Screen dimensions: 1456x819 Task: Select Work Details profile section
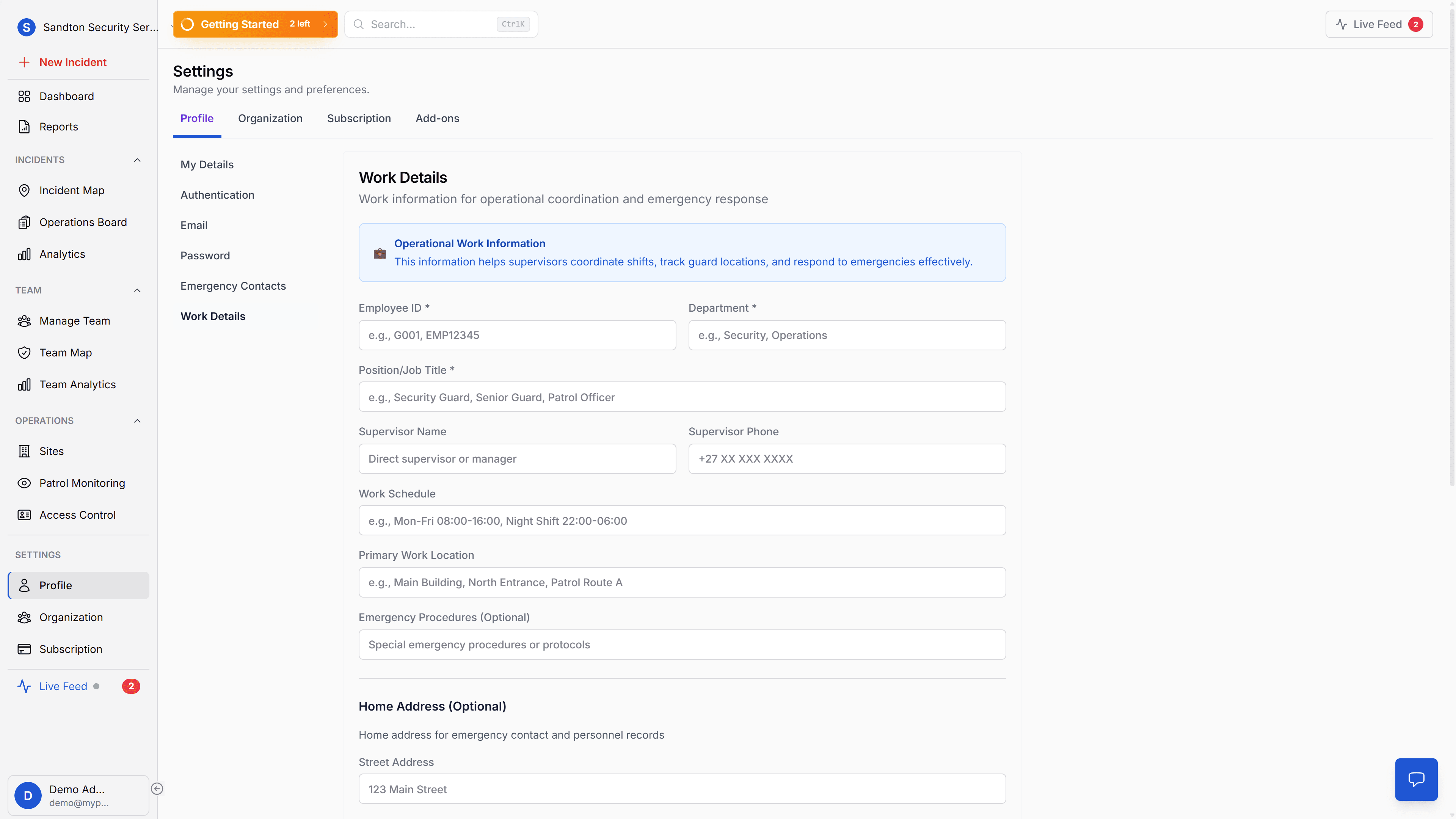point(213,317)
